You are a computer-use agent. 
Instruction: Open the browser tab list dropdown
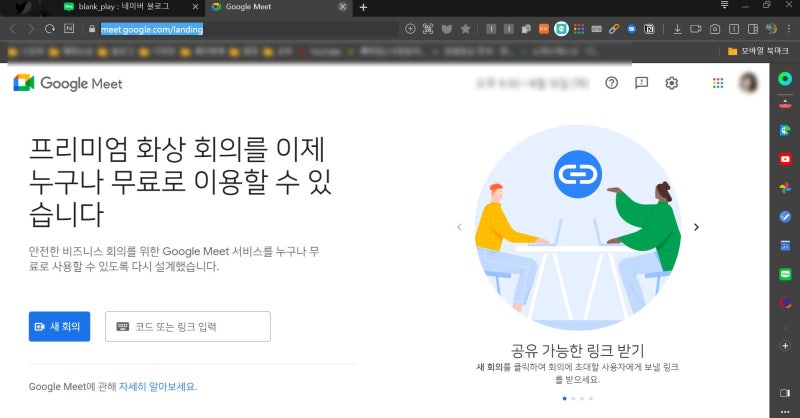tap(724, 5)
